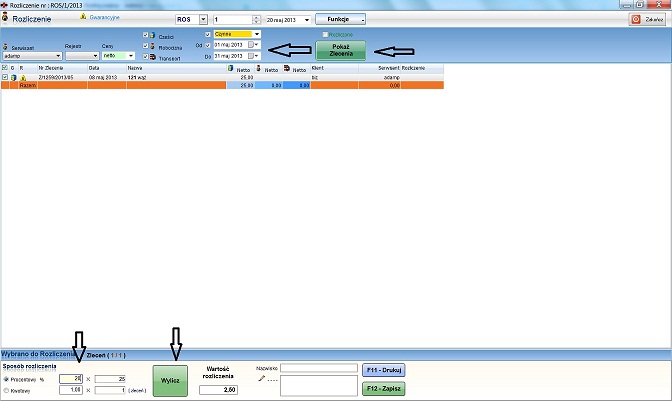672x401 pixels.
Task: Untick the checkbox for order 2/1259/2013/05
Action: pos(5,77)
